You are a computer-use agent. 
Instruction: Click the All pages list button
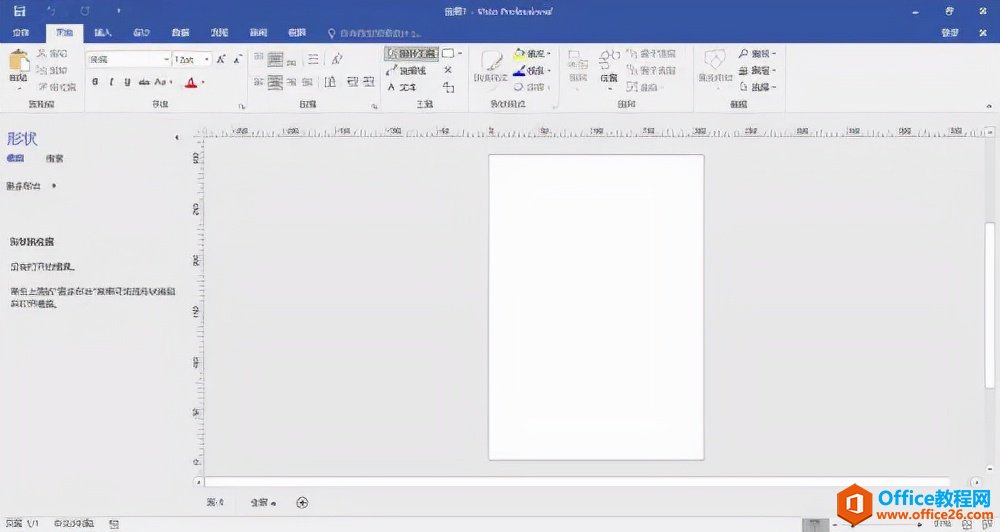point(263,503)
